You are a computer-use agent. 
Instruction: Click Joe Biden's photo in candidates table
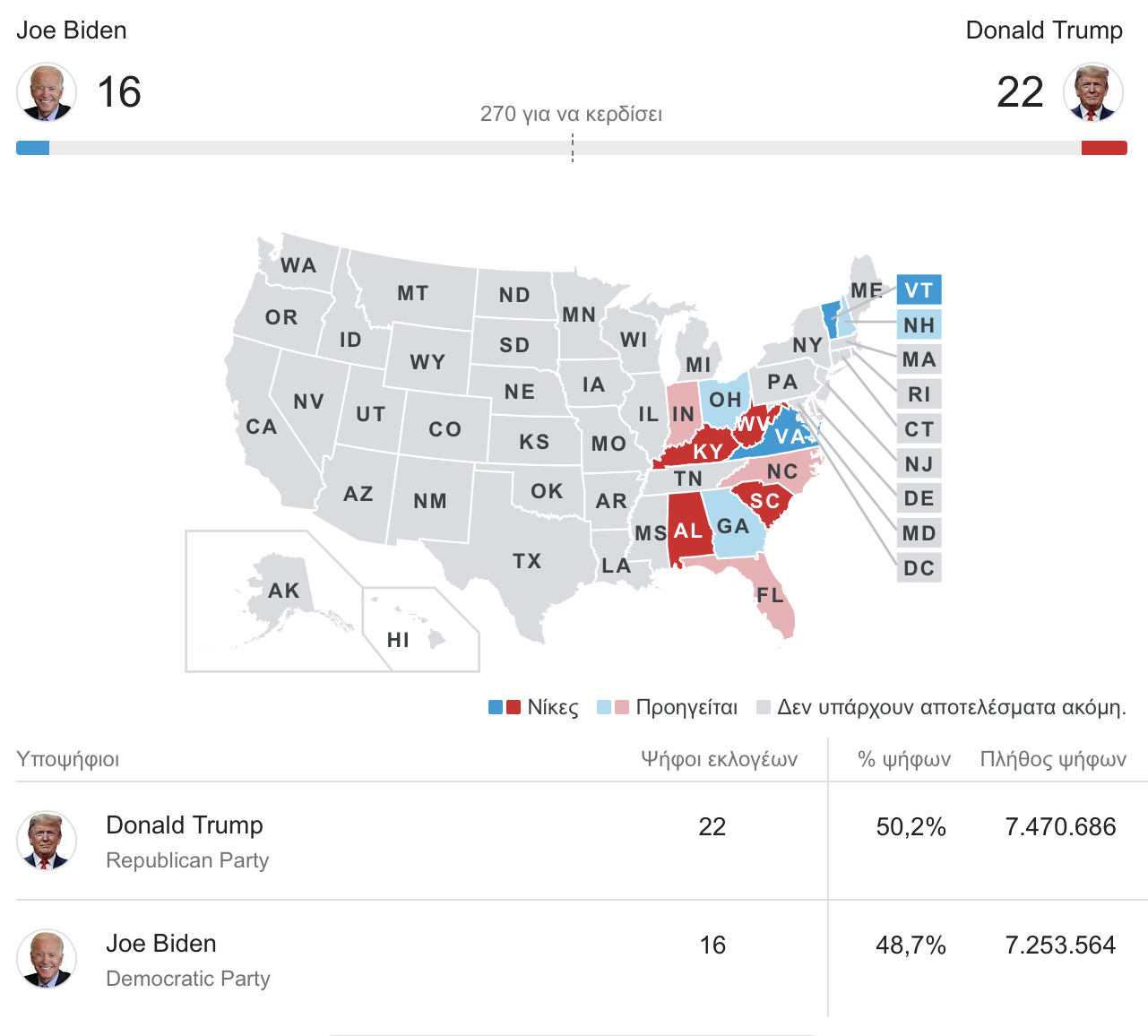pos(47,959)
